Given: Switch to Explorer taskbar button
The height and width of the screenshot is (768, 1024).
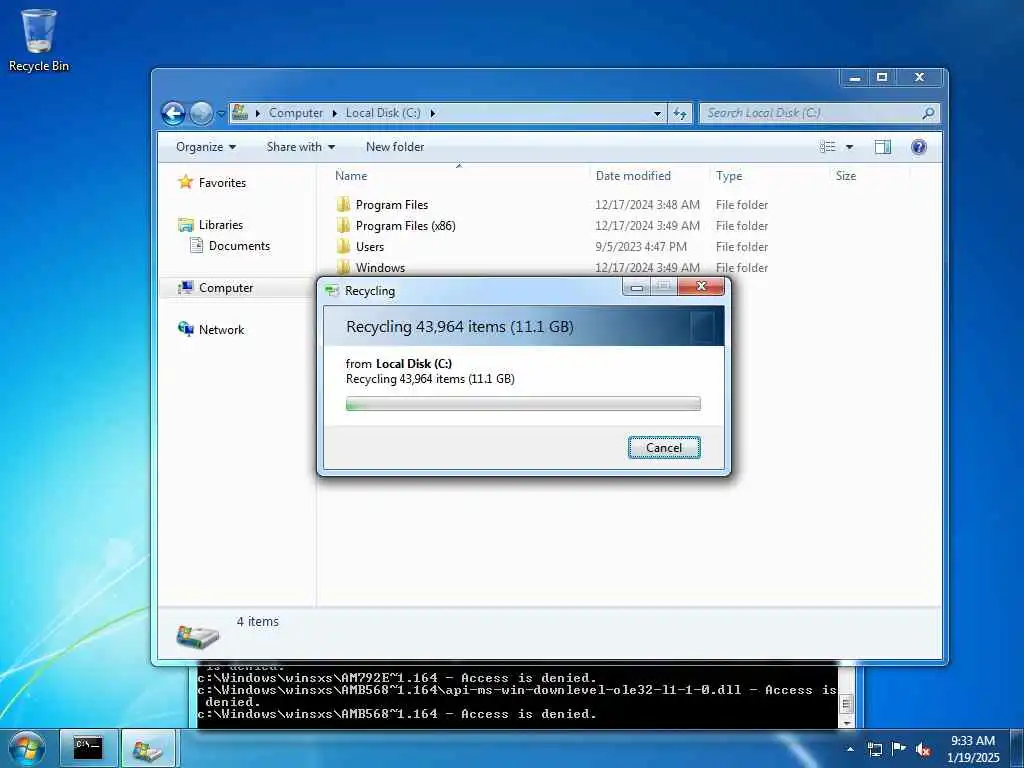Looking at the screenshot, I should pyautogui.click(x=148, y=748).
